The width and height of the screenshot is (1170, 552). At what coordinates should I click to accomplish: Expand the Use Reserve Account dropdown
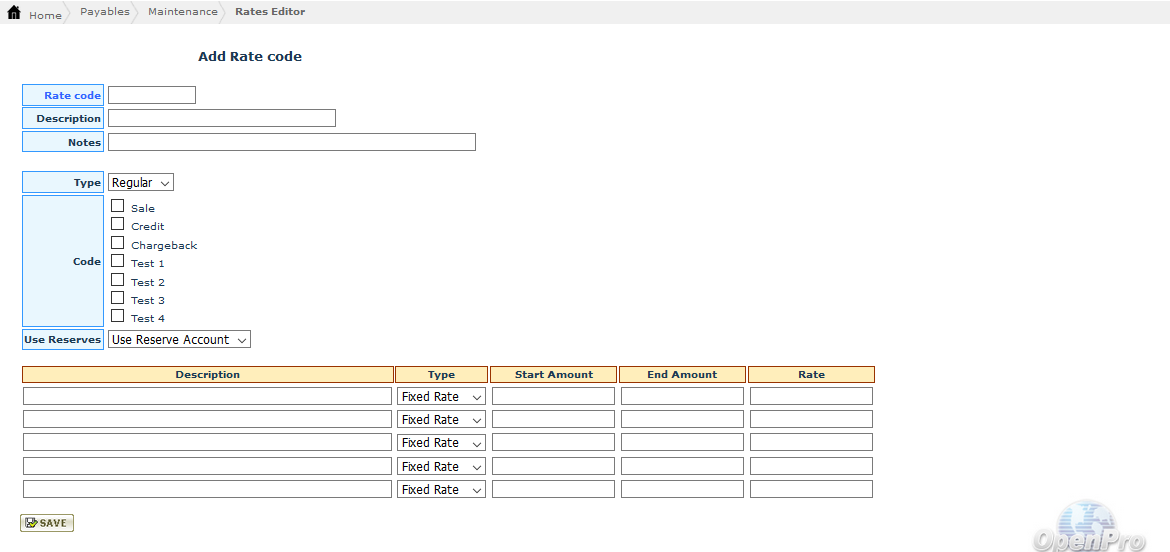tap(179, 340)
